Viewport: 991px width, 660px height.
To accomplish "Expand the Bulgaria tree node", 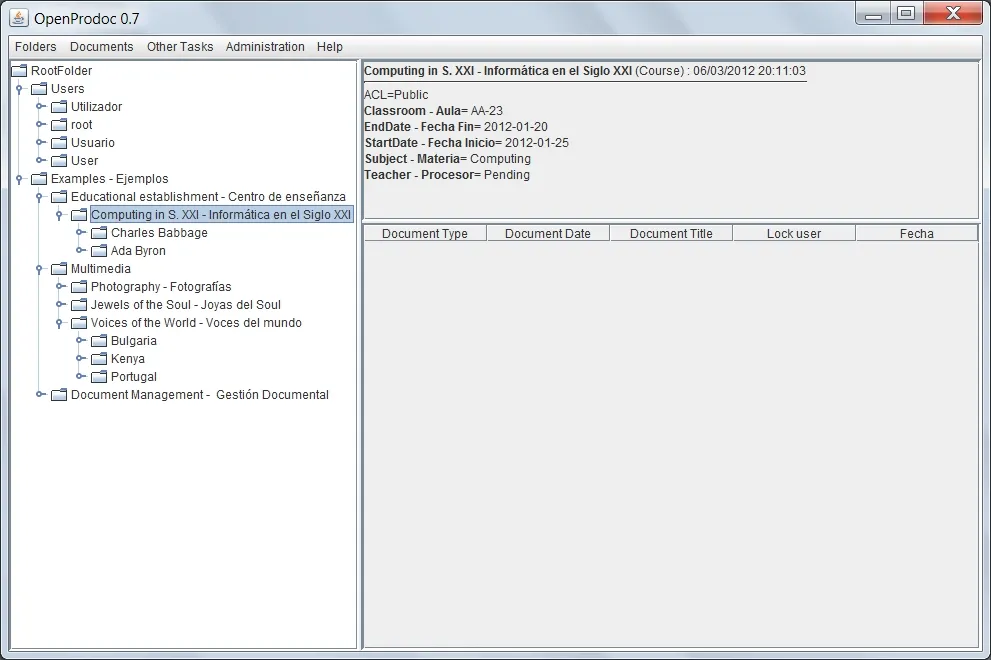I will [78, 340].
